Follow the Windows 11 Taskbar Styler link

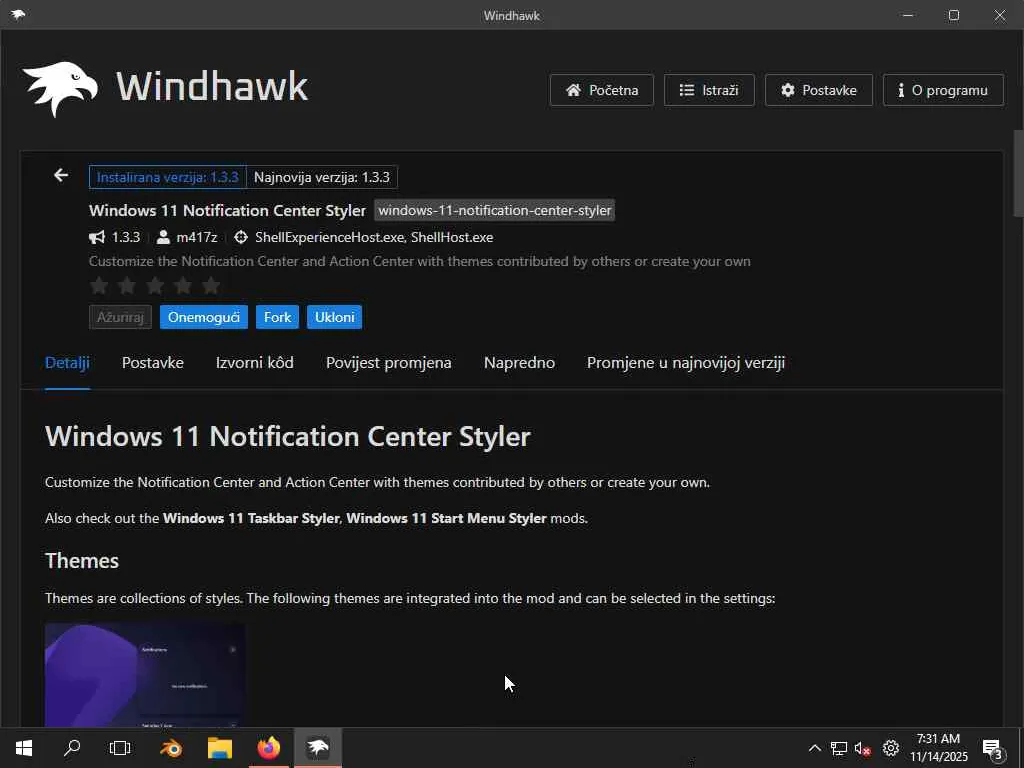tap(251, 518)
